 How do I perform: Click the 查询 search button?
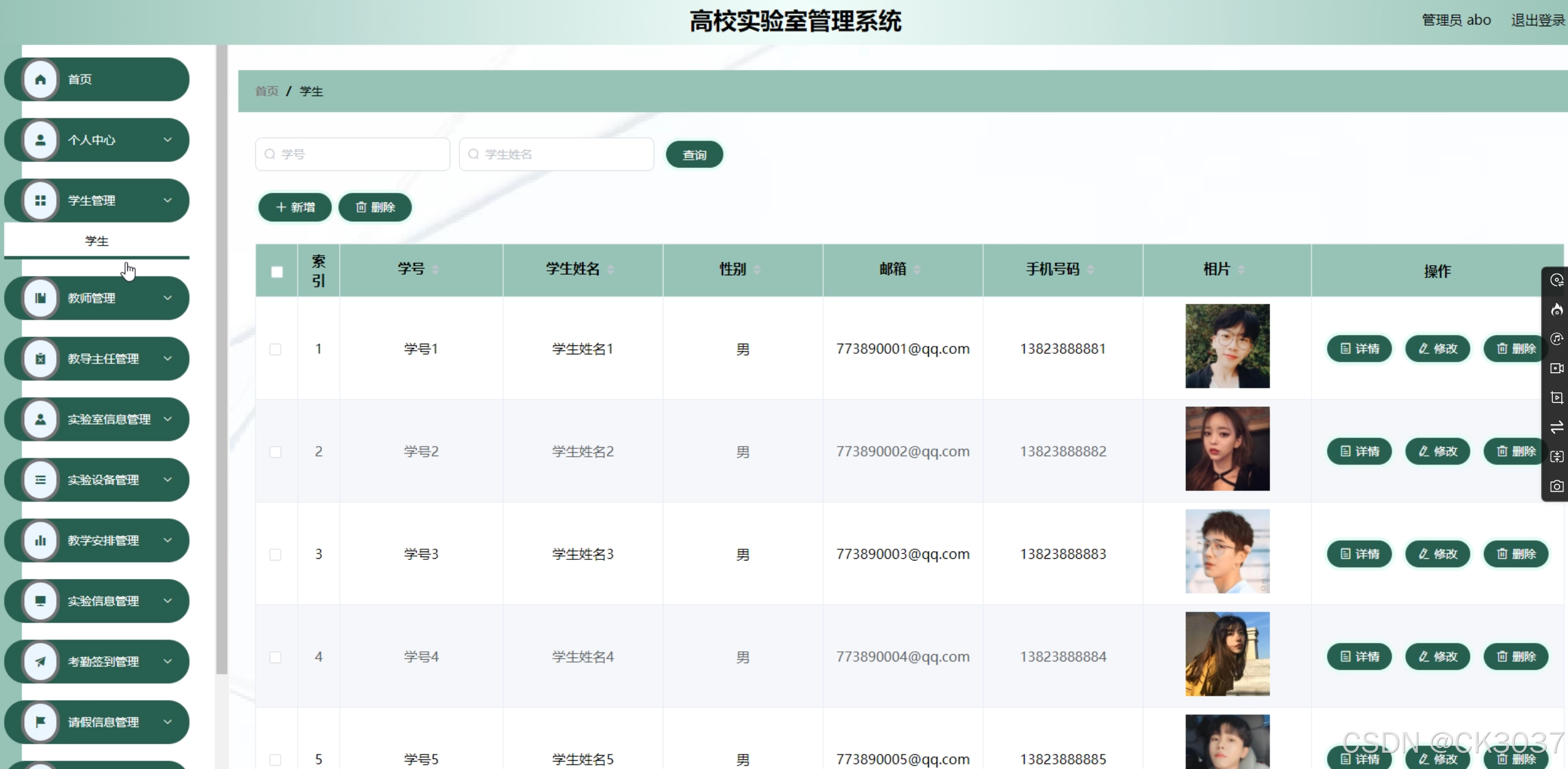pyautogui.click(x=694, y=155)
